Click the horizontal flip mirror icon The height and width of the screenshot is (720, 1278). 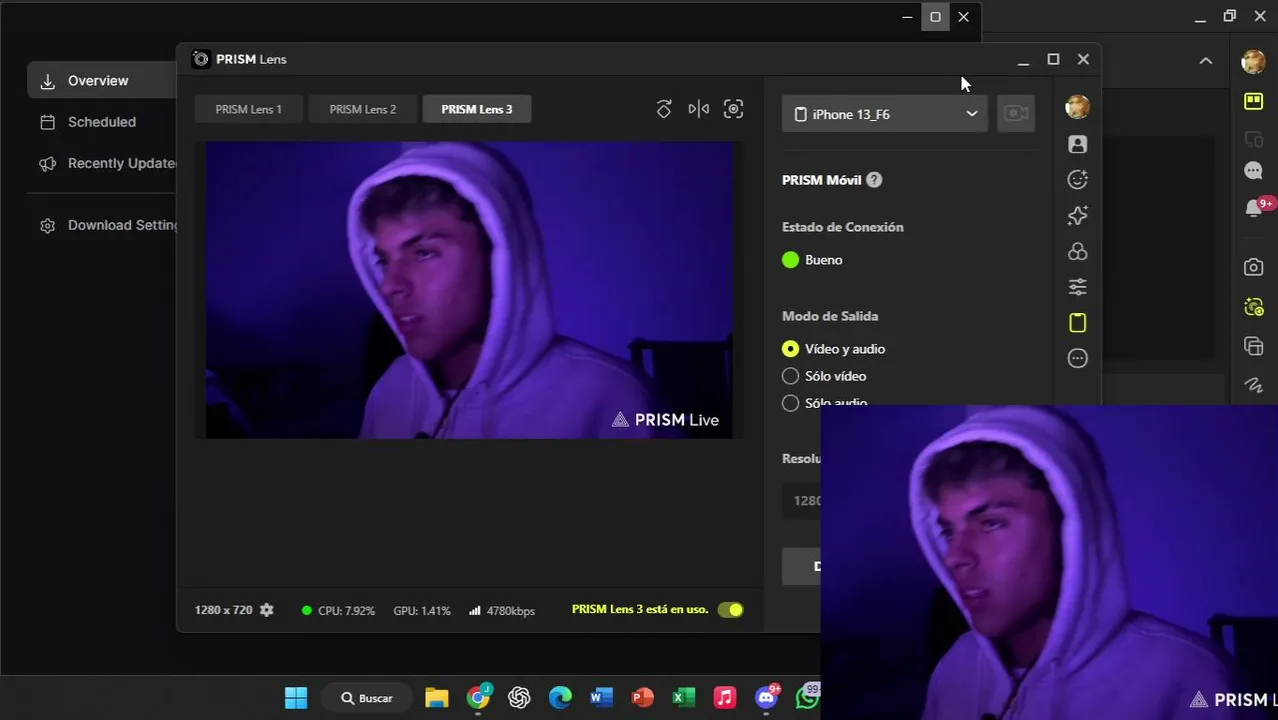tap(699, 109)
